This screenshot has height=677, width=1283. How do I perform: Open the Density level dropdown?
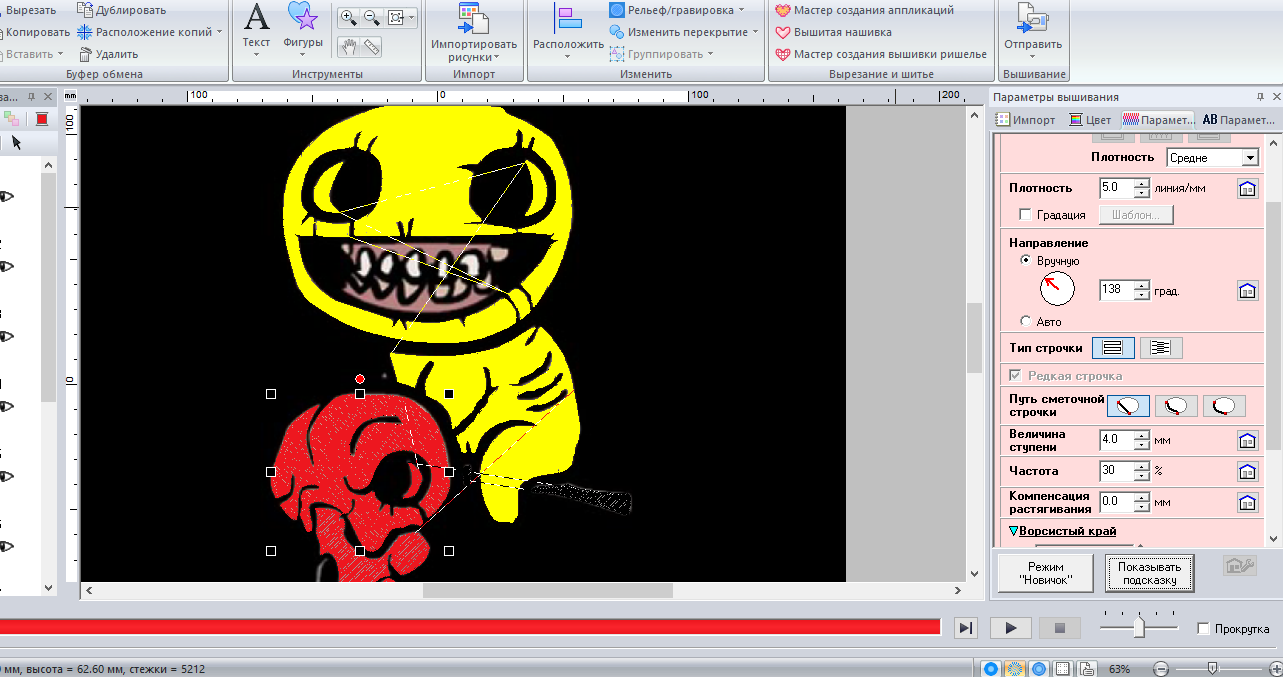point(1249,158)
